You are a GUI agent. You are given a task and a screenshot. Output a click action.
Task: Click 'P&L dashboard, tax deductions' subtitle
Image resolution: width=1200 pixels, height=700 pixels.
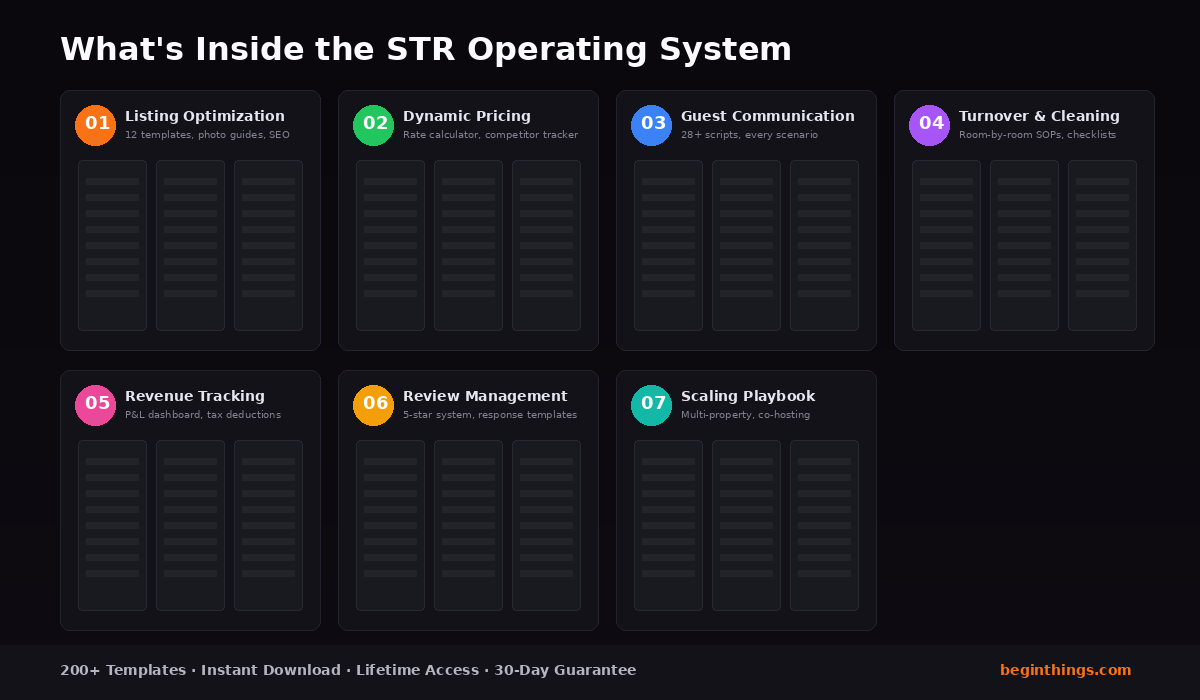(203, 415)
